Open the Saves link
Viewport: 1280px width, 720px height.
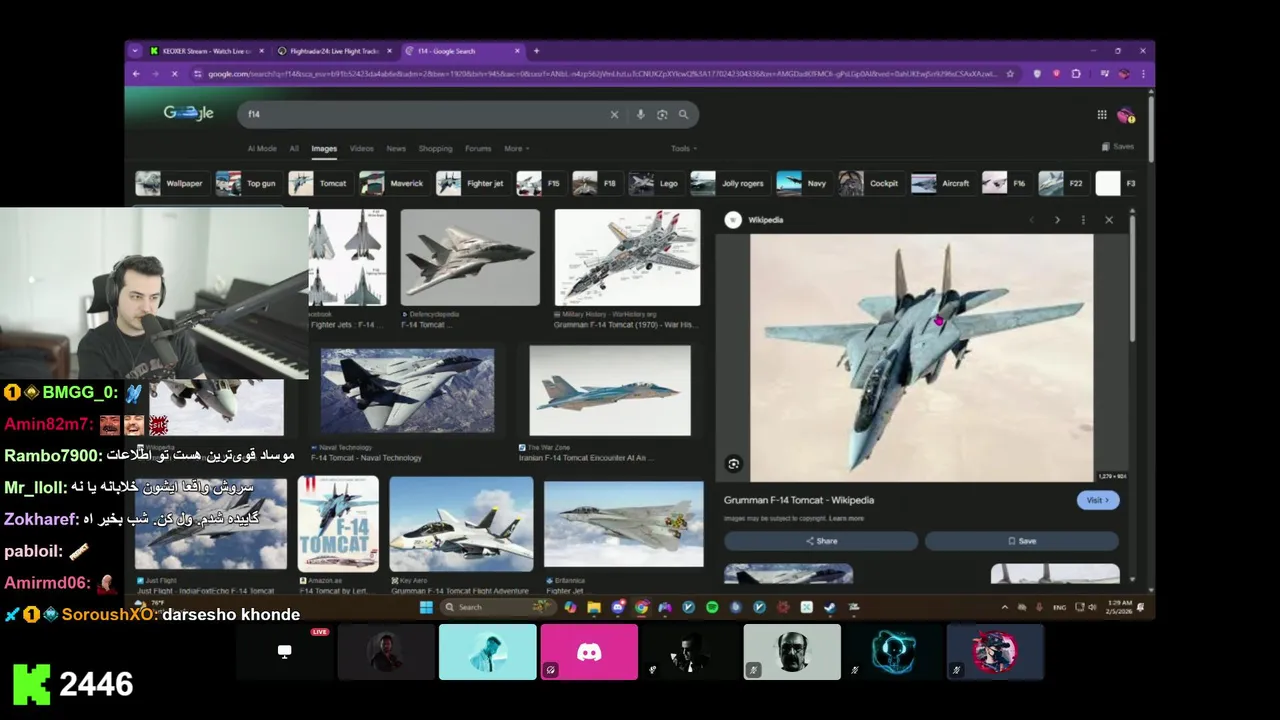point(1118,147)
